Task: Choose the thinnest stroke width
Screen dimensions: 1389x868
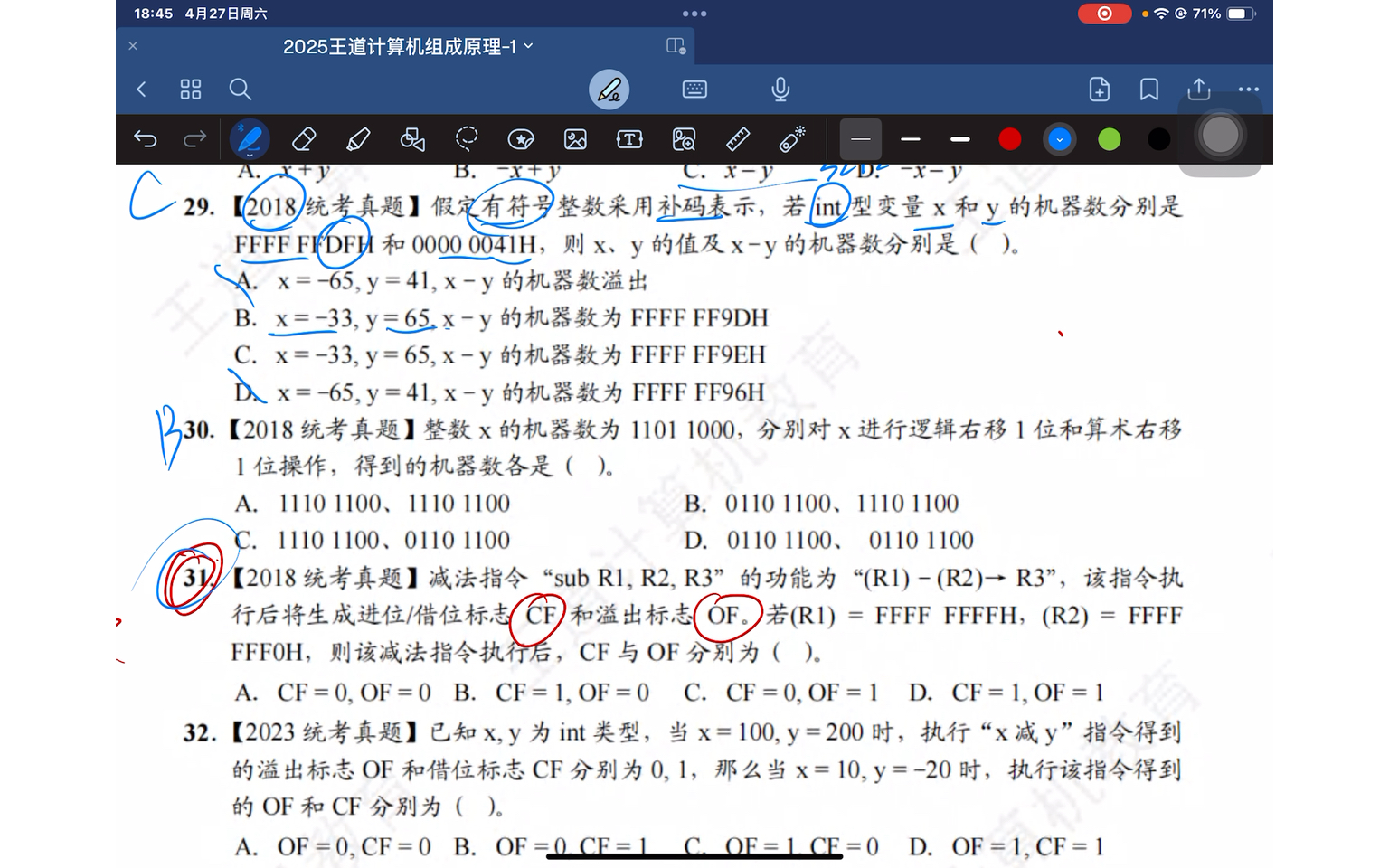Action: 861,139
